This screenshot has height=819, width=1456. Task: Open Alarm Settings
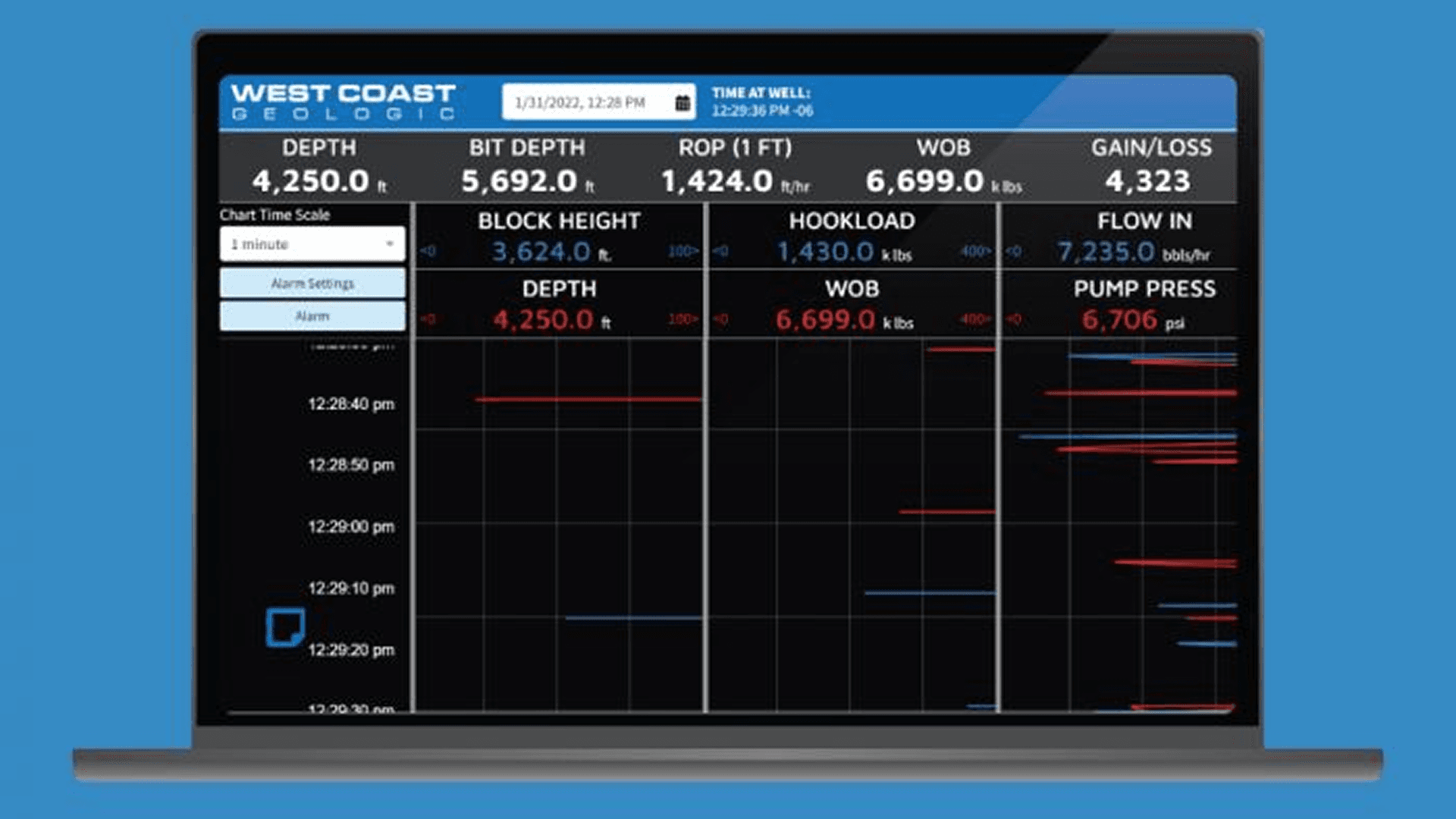[x=312, y=284]
